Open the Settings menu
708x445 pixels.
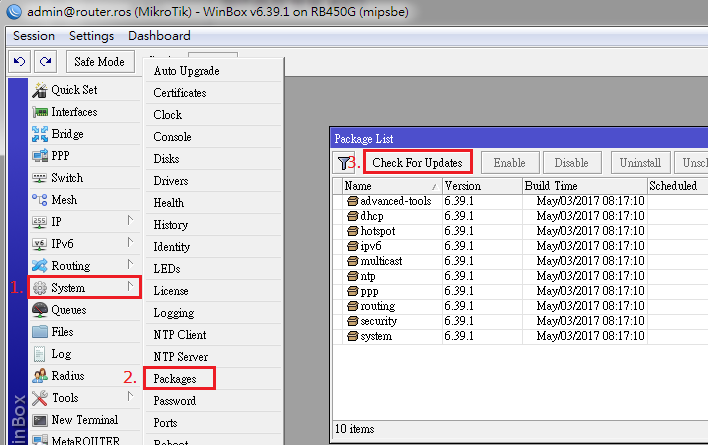point(92,36)
